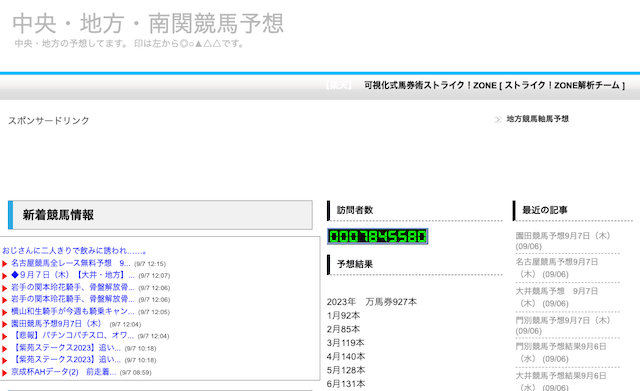Click the スポンサードリンク label
The height and width of the screenshot is (391, 640).
(x=49, y=121)
